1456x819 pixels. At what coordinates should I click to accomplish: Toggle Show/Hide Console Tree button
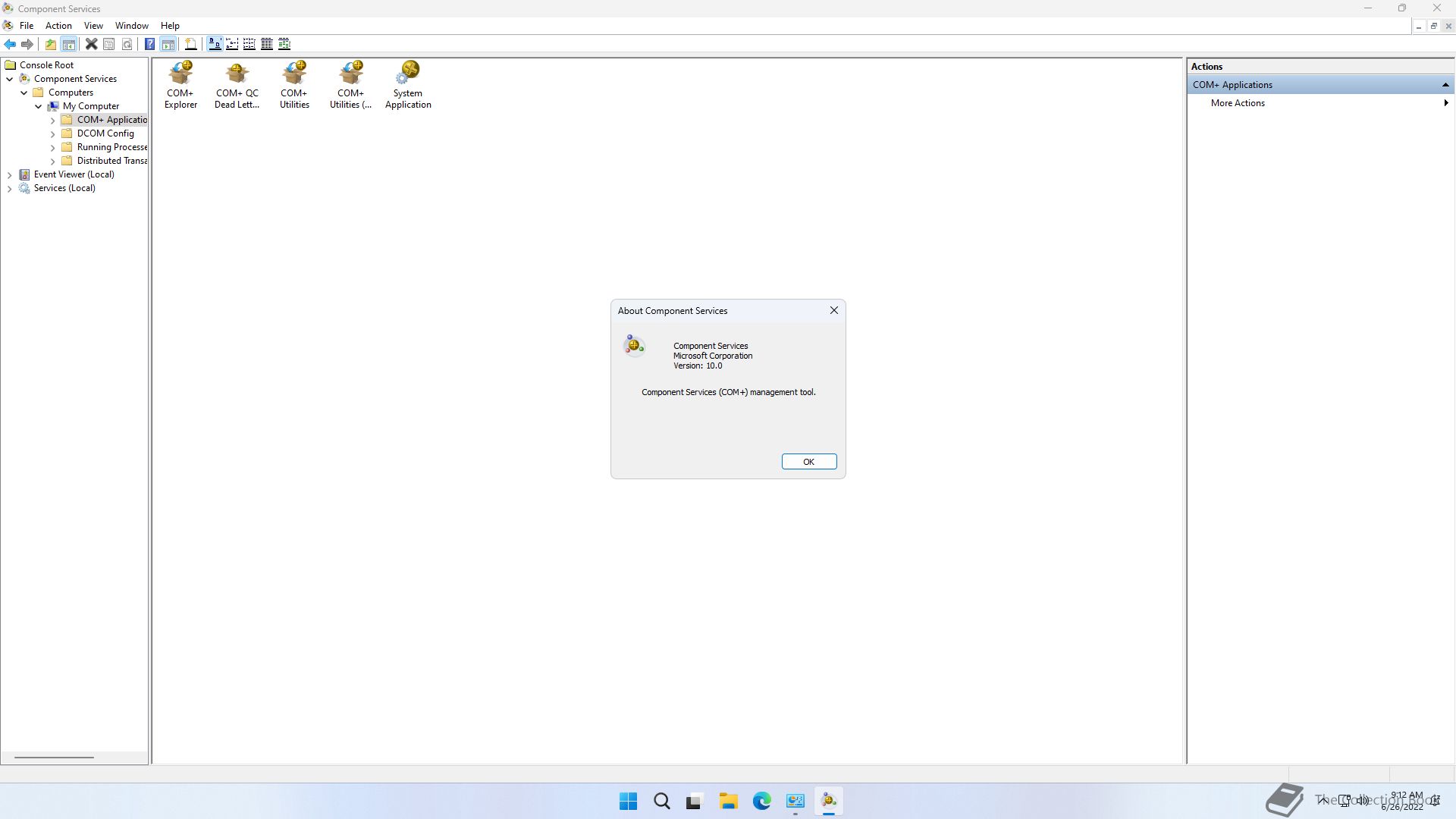click(68, 44)
